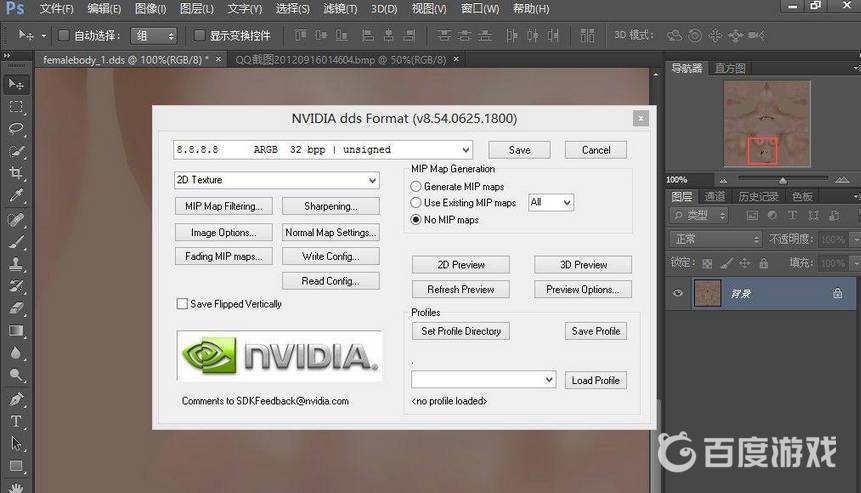Switch to the 直方图 panel tab

pyautogui.click(x=730, y=68)
